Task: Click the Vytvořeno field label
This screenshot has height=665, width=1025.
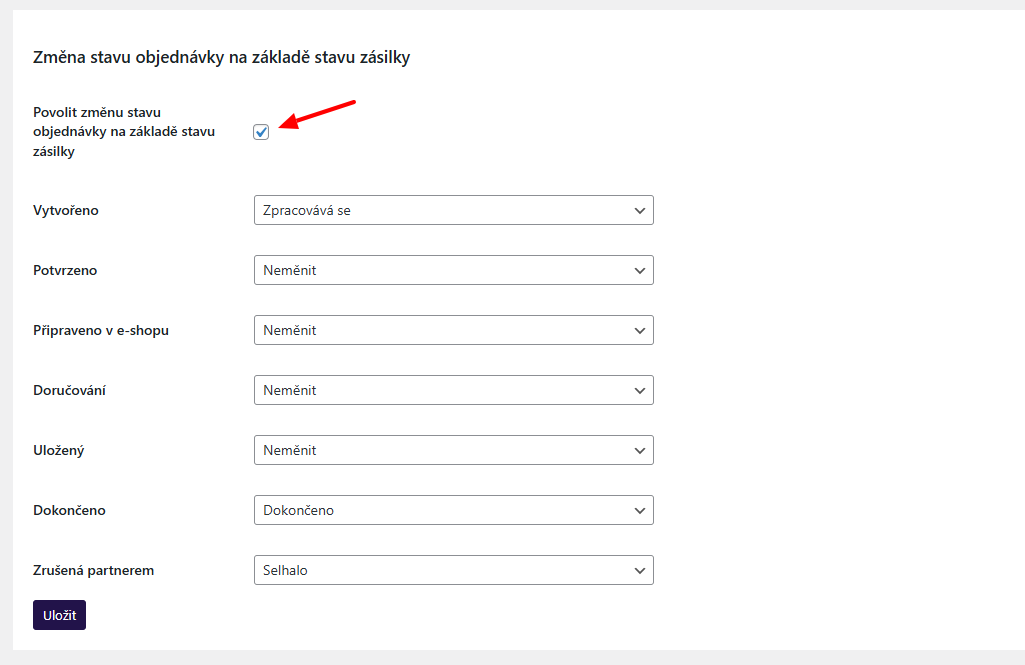Action: coord(66,210)
